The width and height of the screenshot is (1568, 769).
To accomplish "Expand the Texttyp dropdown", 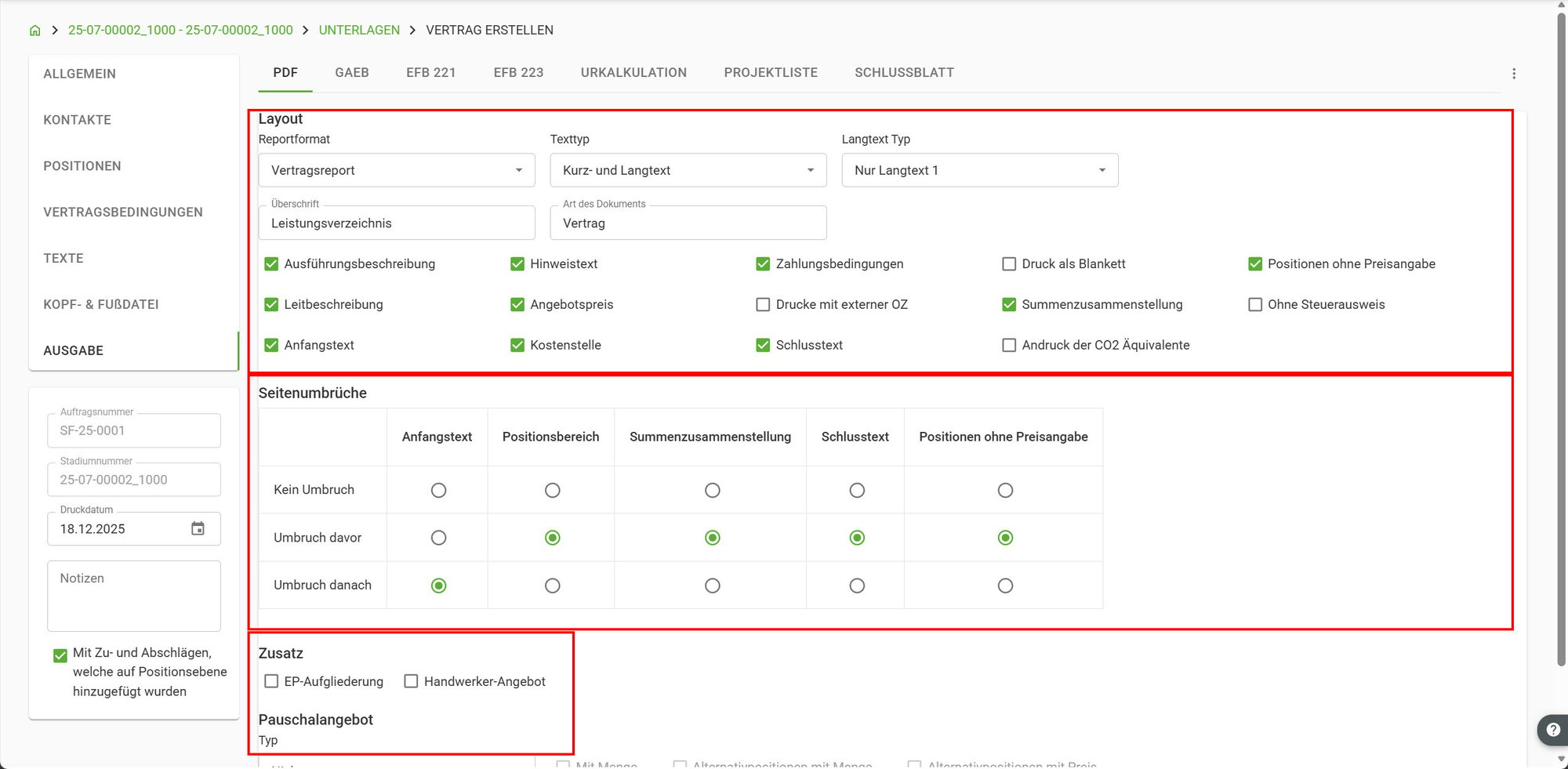I will coord(688,170).
